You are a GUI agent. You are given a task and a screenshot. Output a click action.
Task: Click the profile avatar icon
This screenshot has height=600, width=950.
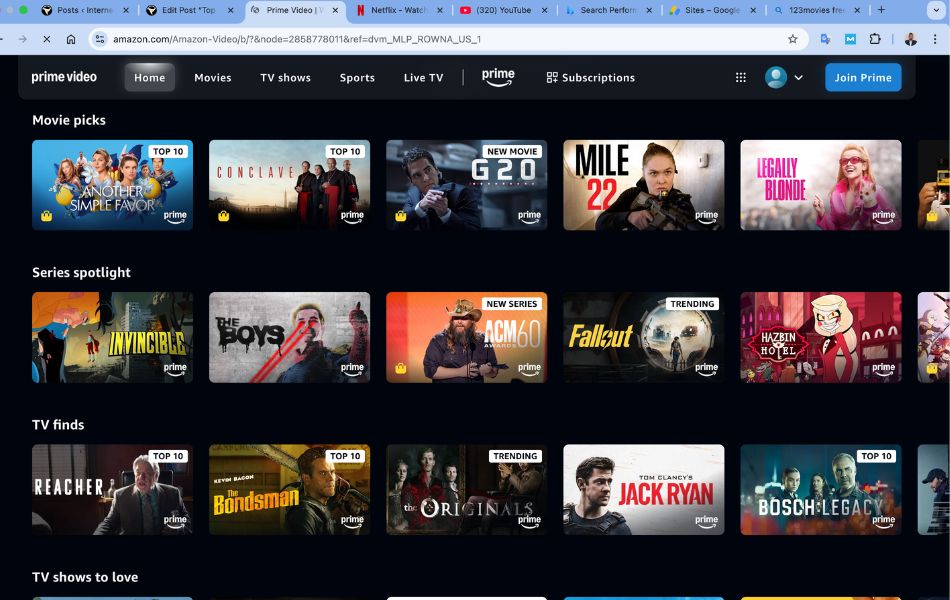tap(776, 78)
